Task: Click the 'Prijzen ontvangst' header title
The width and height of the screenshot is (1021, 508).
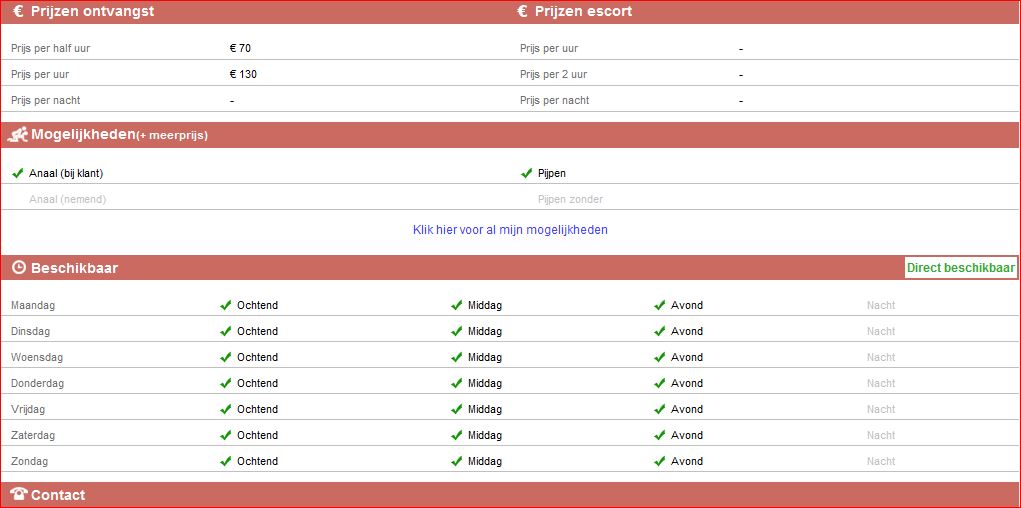Action: 92,11
